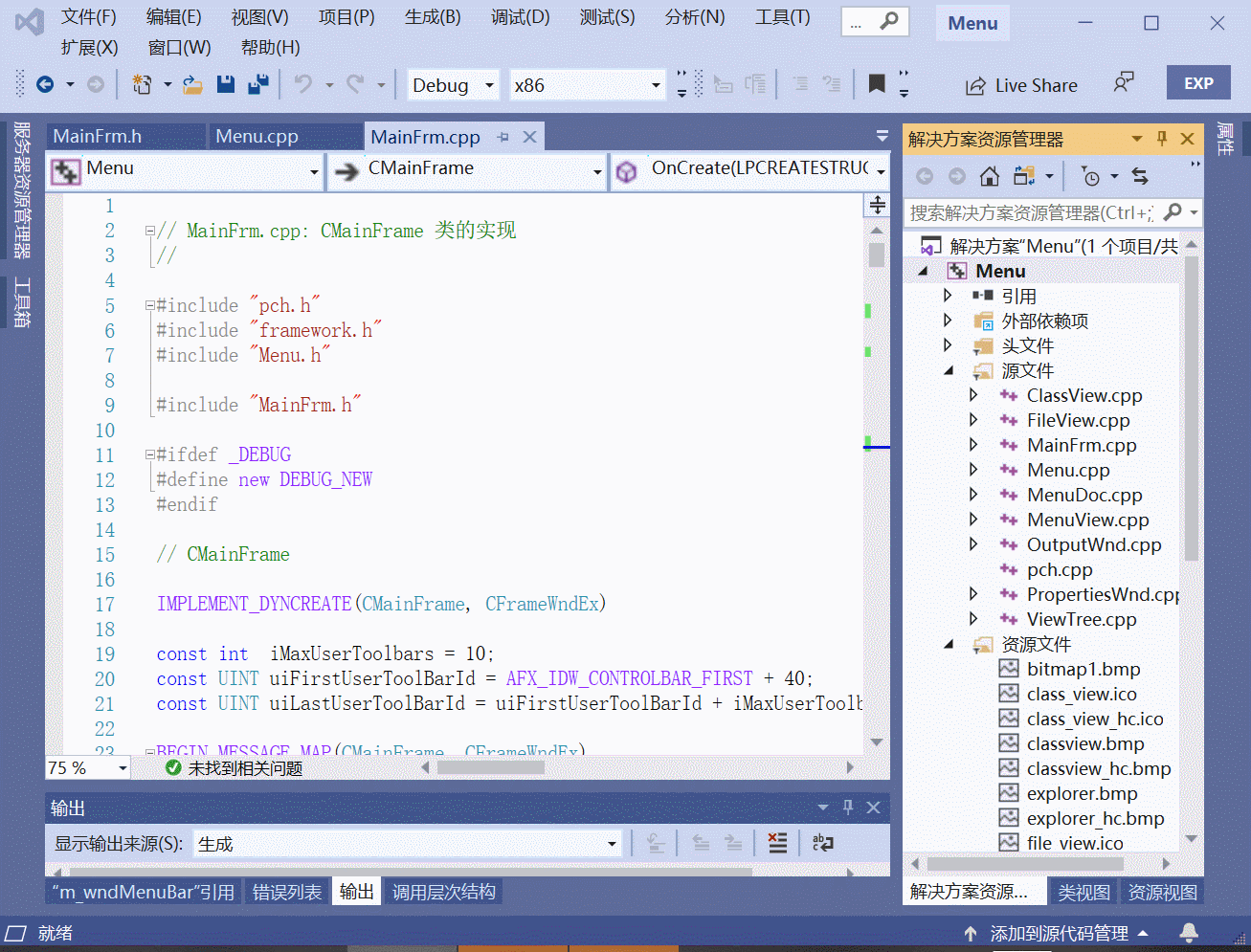Click the Solution Explorer vertical scrollbar
This screenshot has height=952, width=1251.
coord(1191,407)
